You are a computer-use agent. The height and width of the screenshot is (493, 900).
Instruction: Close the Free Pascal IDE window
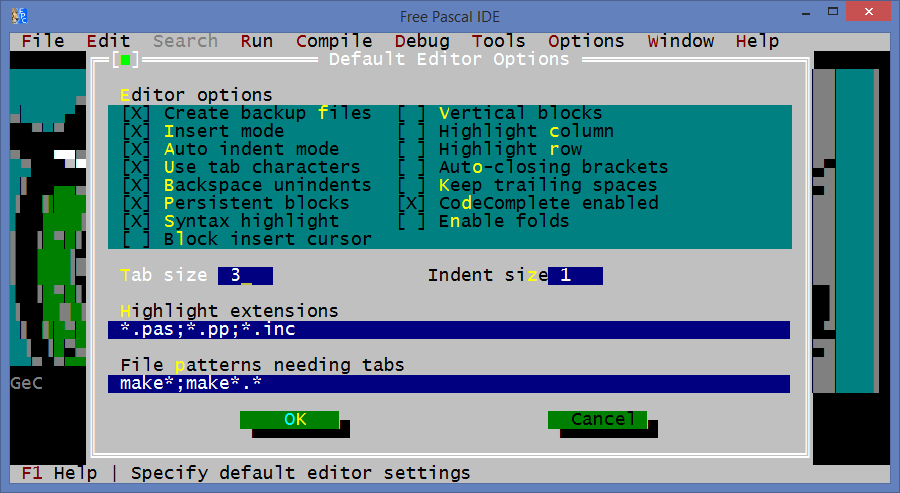point(868,11)
